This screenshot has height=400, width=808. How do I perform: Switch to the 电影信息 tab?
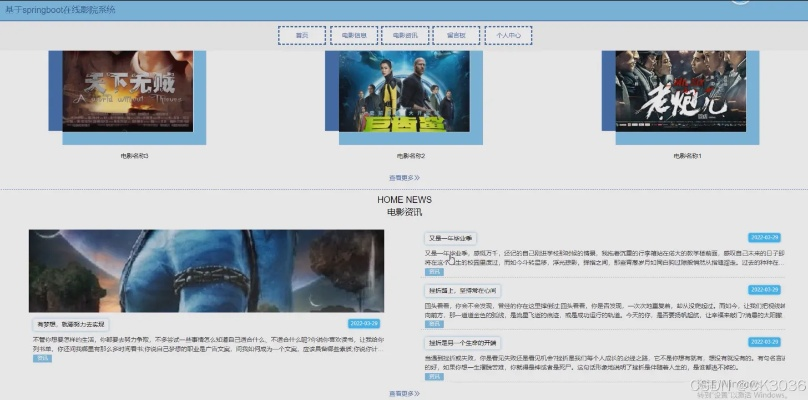(353, 35)
